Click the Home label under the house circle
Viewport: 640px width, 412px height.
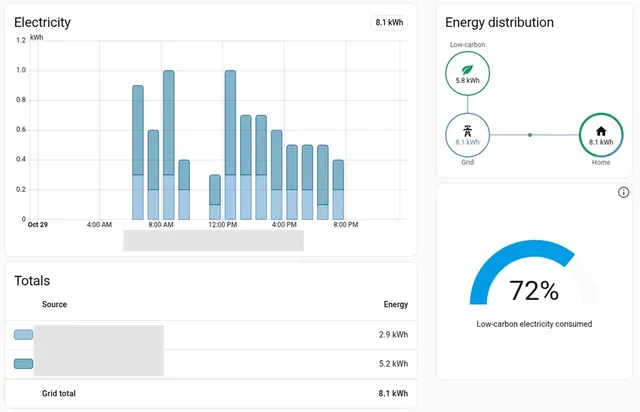coord(601,162)
